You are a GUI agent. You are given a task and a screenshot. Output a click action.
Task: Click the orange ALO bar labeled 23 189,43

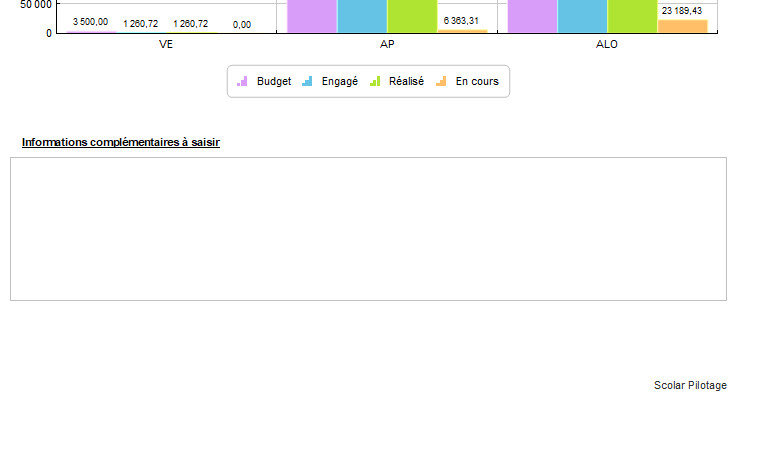click(682, 26)
